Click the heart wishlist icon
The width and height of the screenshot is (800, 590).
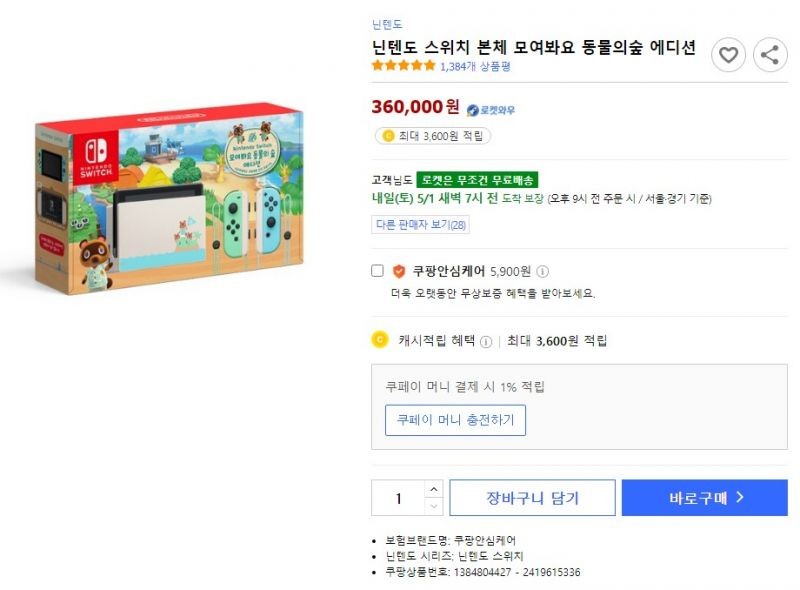click(x=728, y=55)
